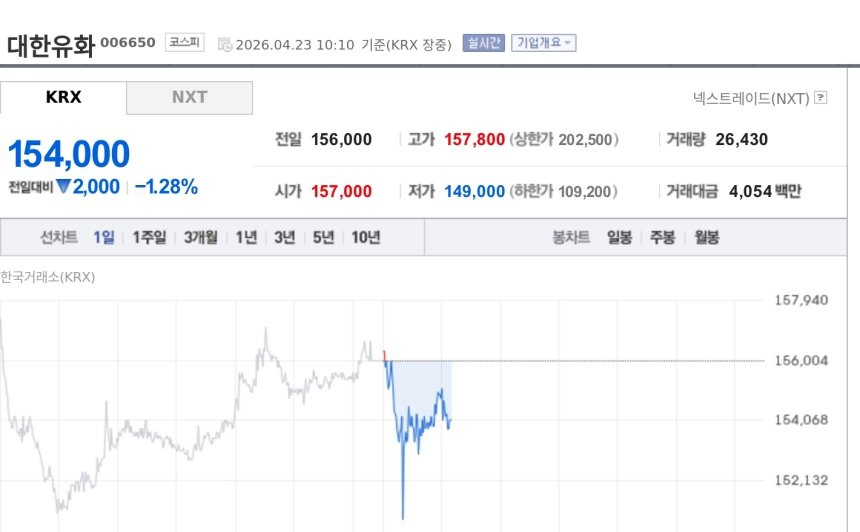The image size is (860, 532).
Task: Click the 실시간 real-time badge
Action: [x=483, y=43]
